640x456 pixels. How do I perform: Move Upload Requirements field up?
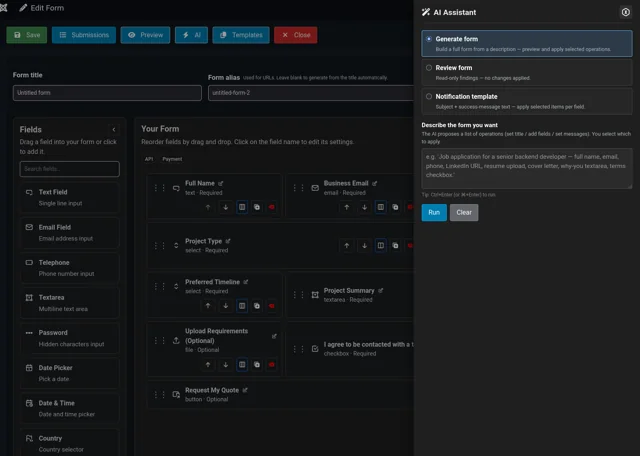coord(208,365)
